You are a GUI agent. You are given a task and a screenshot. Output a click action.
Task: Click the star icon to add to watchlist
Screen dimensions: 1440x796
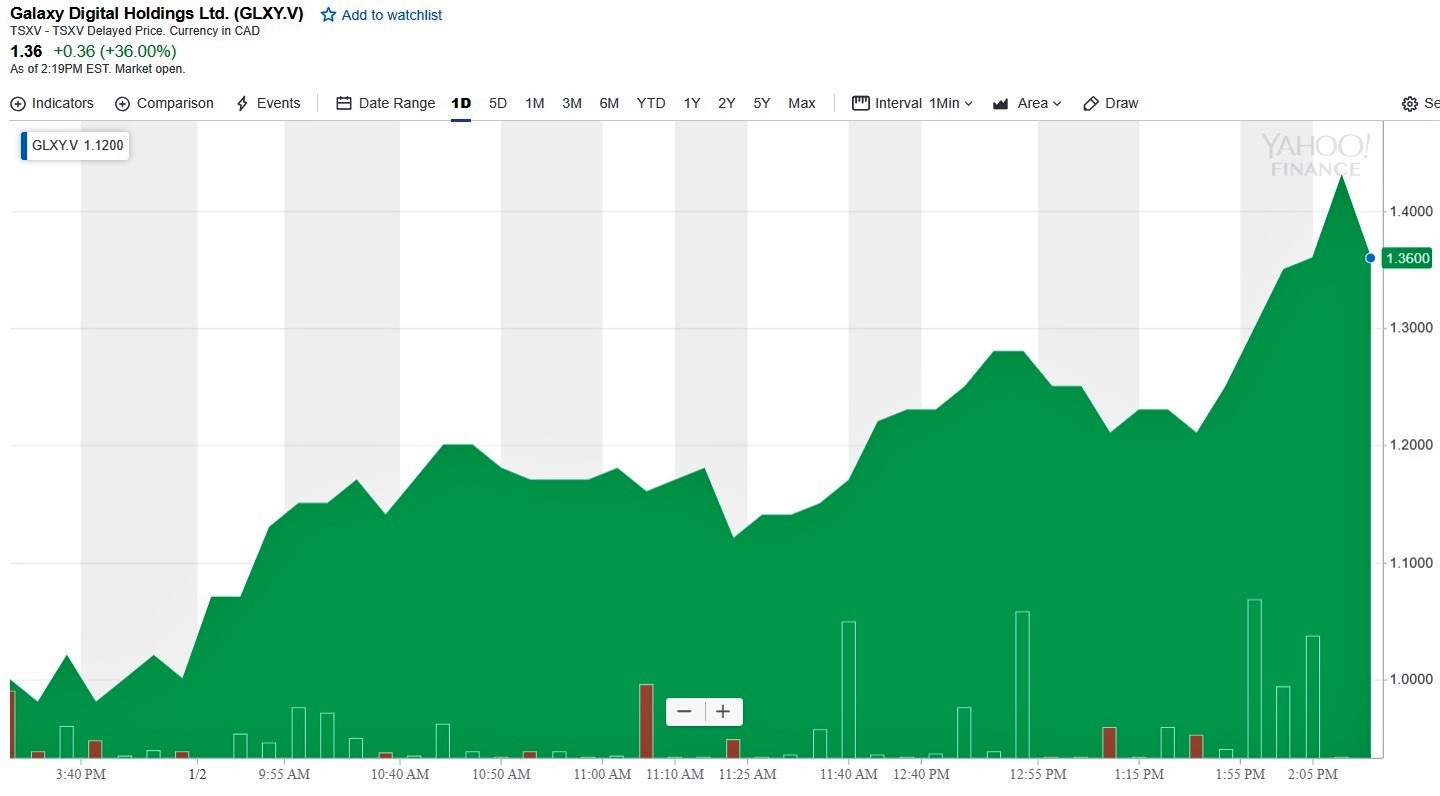328,15
